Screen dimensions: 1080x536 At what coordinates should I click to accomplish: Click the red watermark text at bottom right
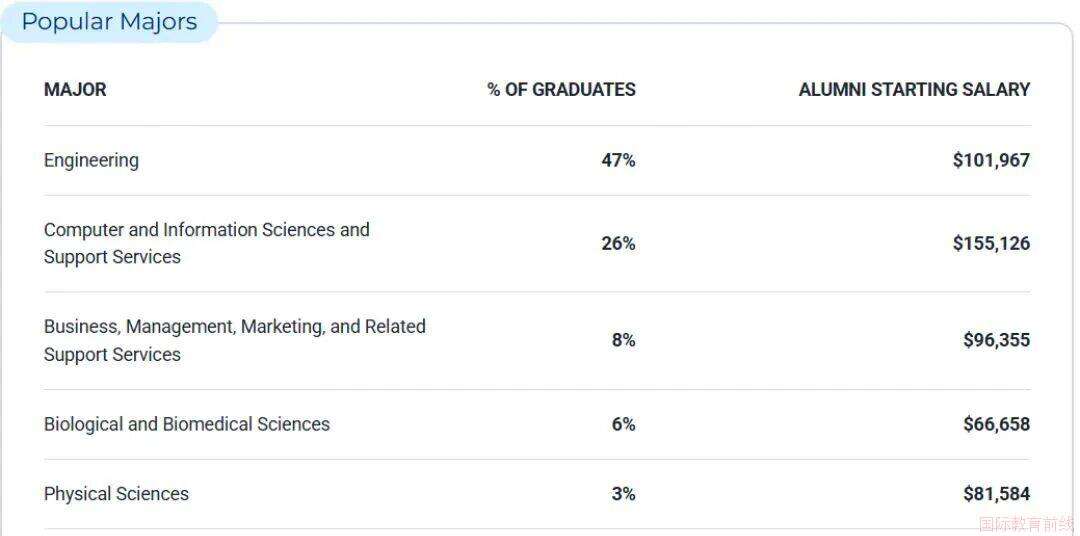pyautogui.click(x=1028, y=523)
